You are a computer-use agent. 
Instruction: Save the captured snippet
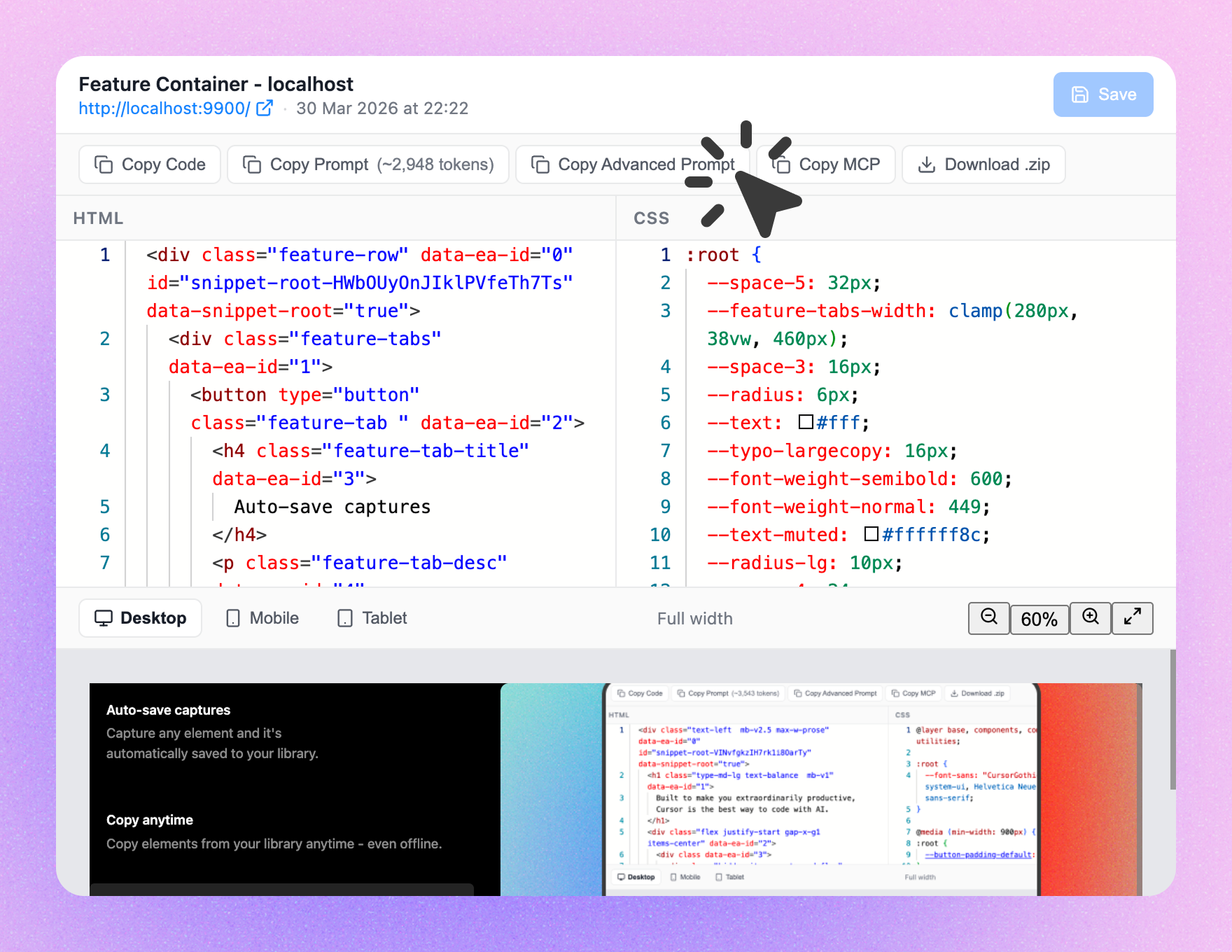[x=1103, y=94]
